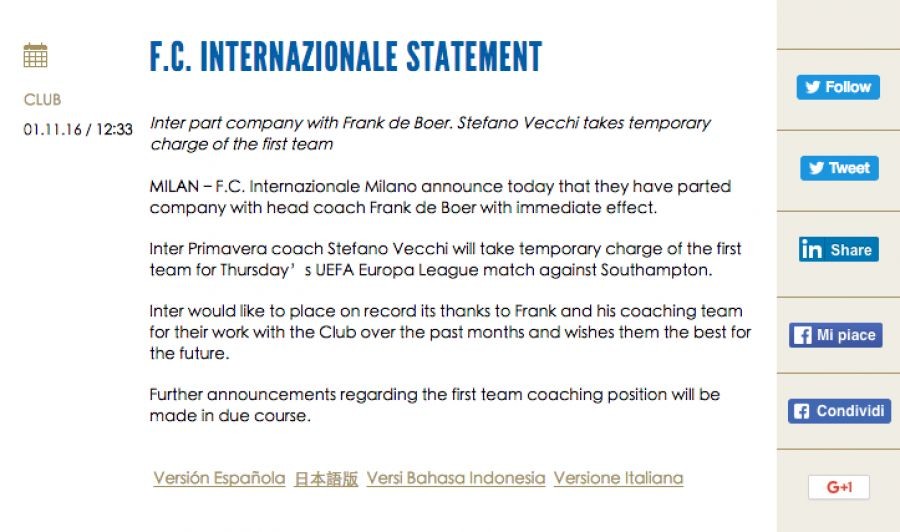Click the 01.11.16 / 12:33 timestamp

pos(78,130)
